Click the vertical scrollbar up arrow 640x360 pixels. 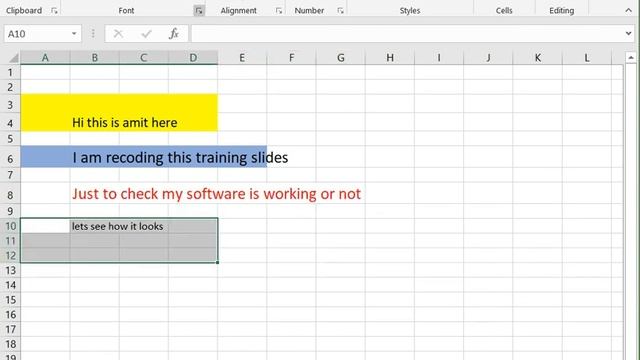click(x=631, y=58)
